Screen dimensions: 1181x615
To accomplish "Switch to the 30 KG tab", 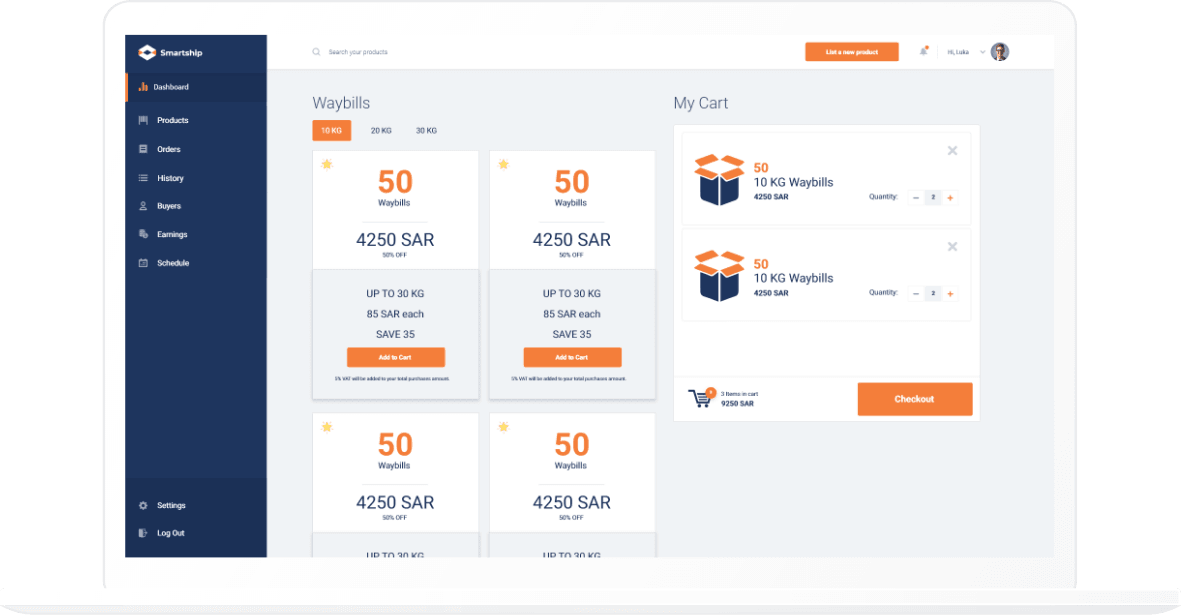I will click(x=426, y=131).
